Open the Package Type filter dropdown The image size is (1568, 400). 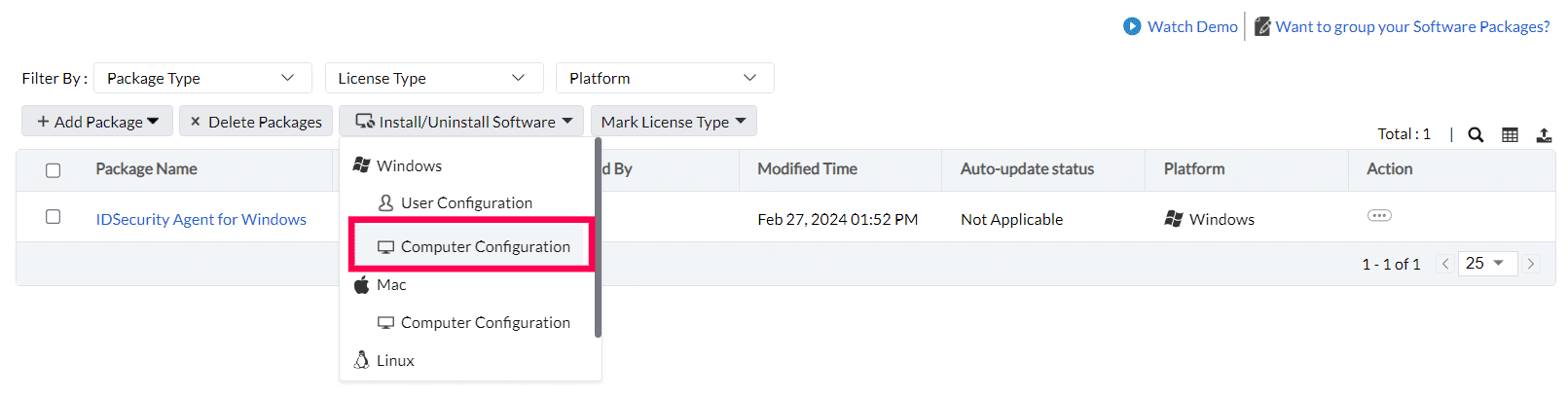tap(202, 78)
